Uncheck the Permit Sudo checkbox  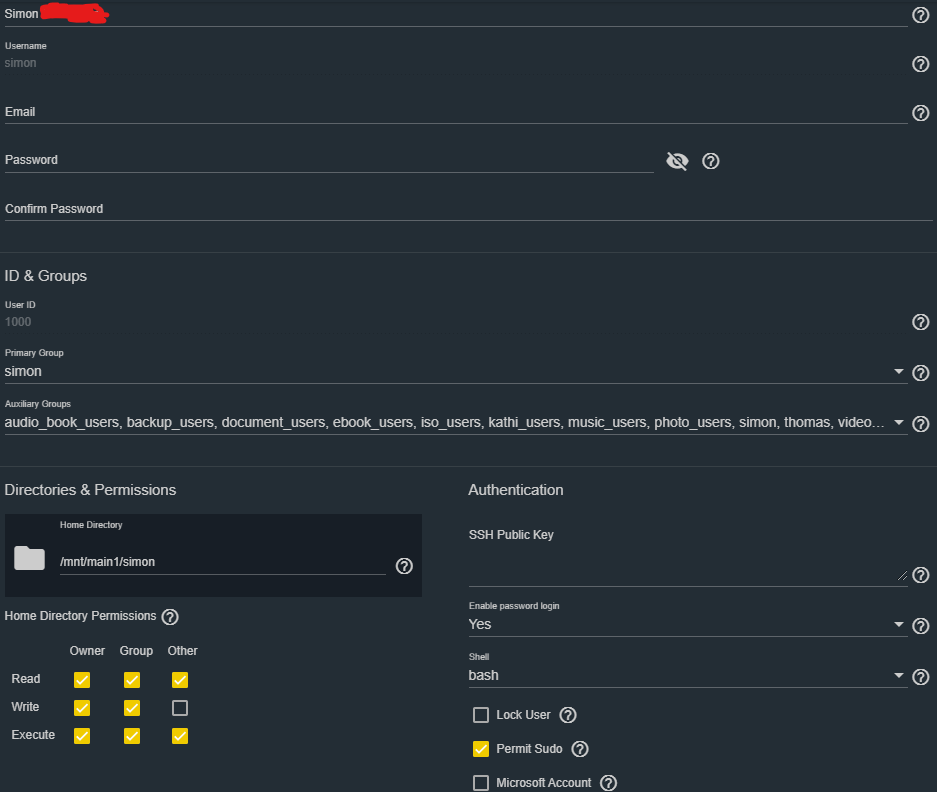pos(481,749)
